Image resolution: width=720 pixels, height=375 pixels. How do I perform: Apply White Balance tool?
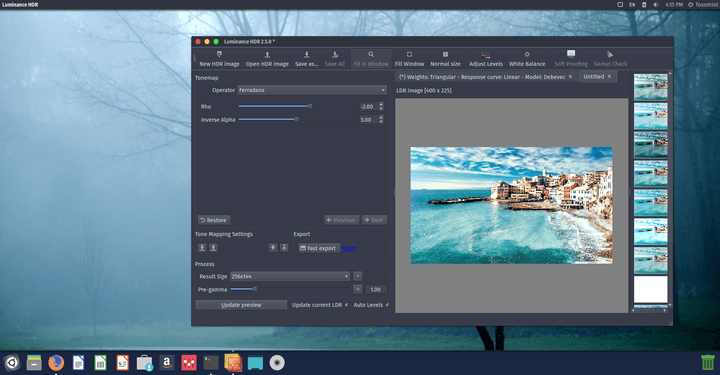pos(527,59)
